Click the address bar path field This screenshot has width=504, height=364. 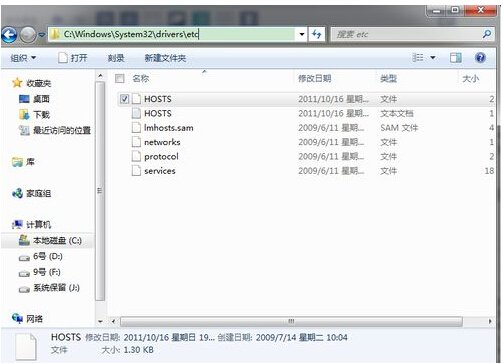172,34
